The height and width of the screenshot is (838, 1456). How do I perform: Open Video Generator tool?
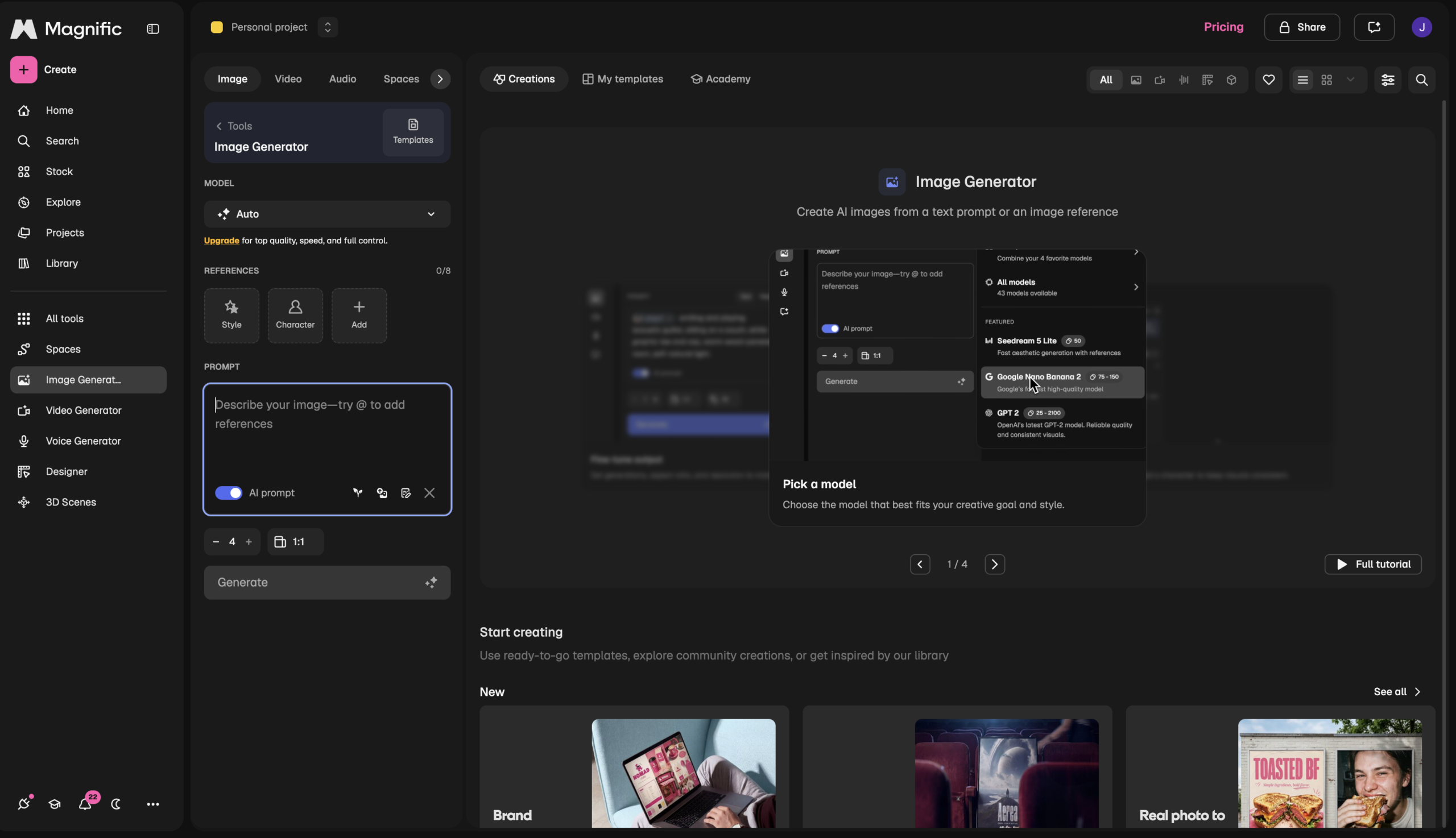pos(88,410)
